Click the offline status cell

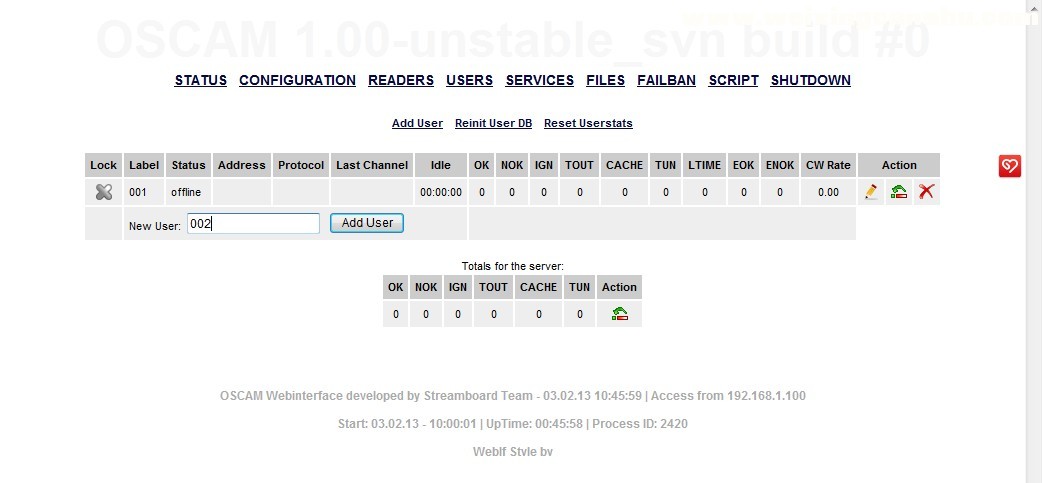point(188,192)
